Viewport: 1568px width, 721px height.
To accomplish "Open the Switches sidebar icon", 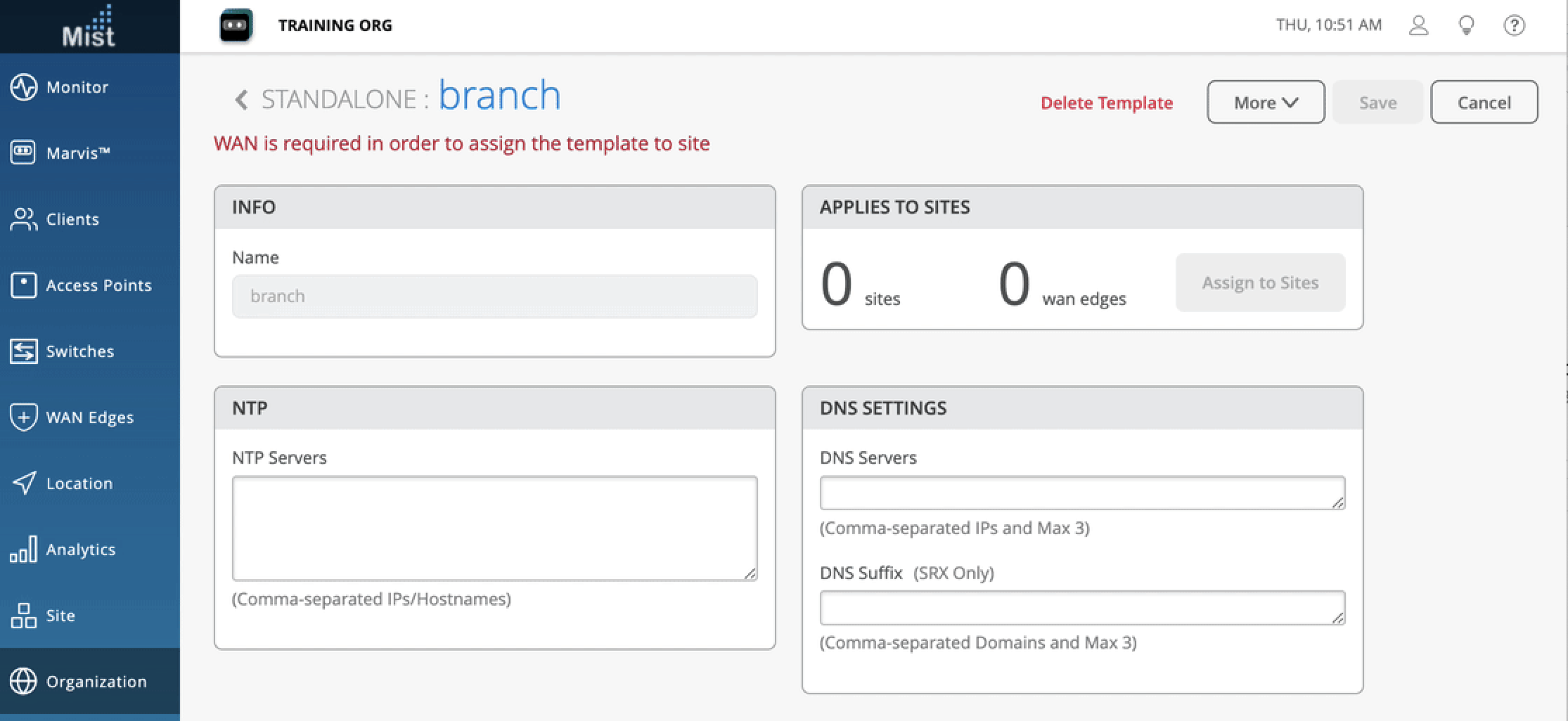I will pos(23,351).
